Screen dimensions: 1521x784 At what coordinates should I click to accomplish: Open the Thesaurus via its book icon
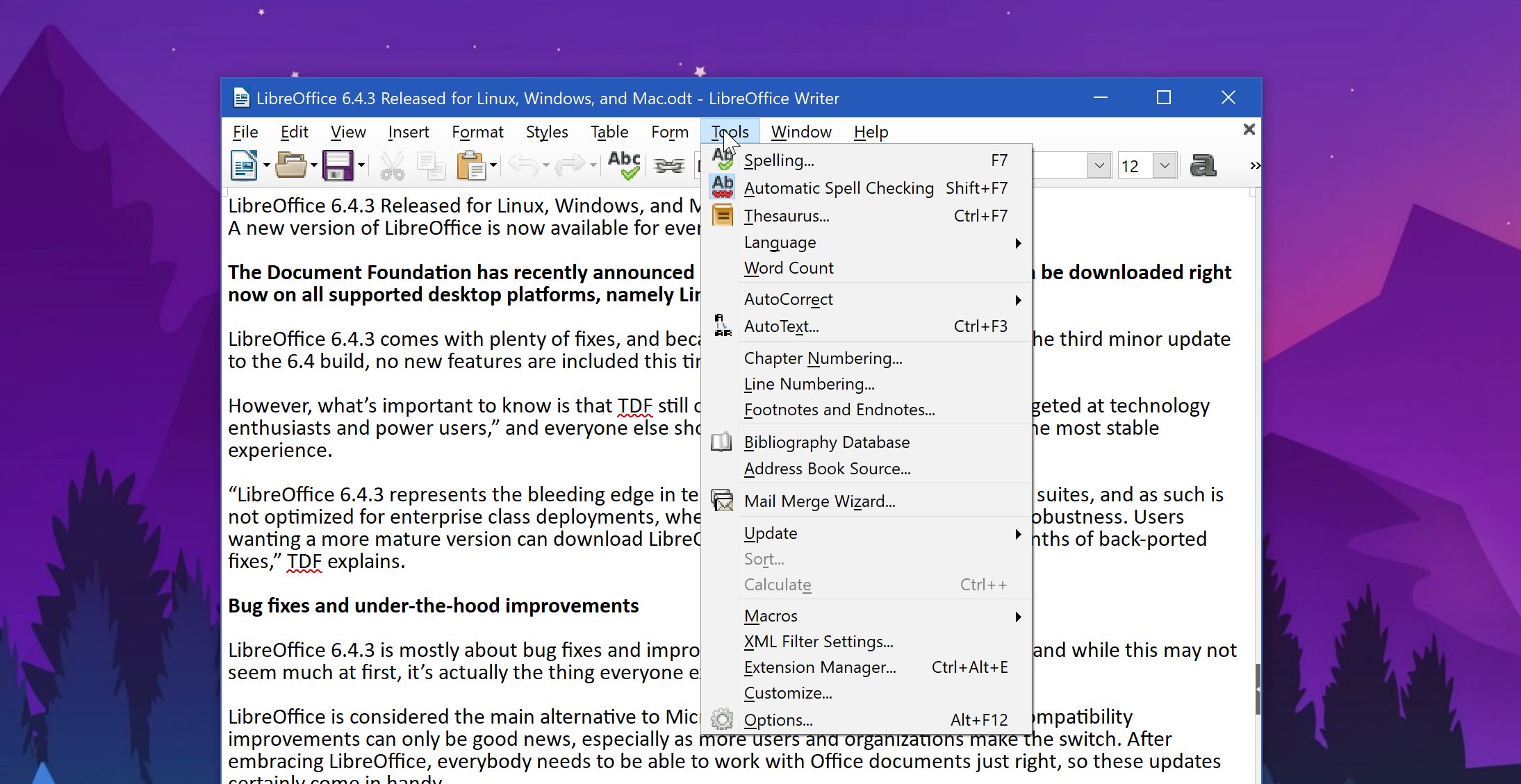(722, 215)
